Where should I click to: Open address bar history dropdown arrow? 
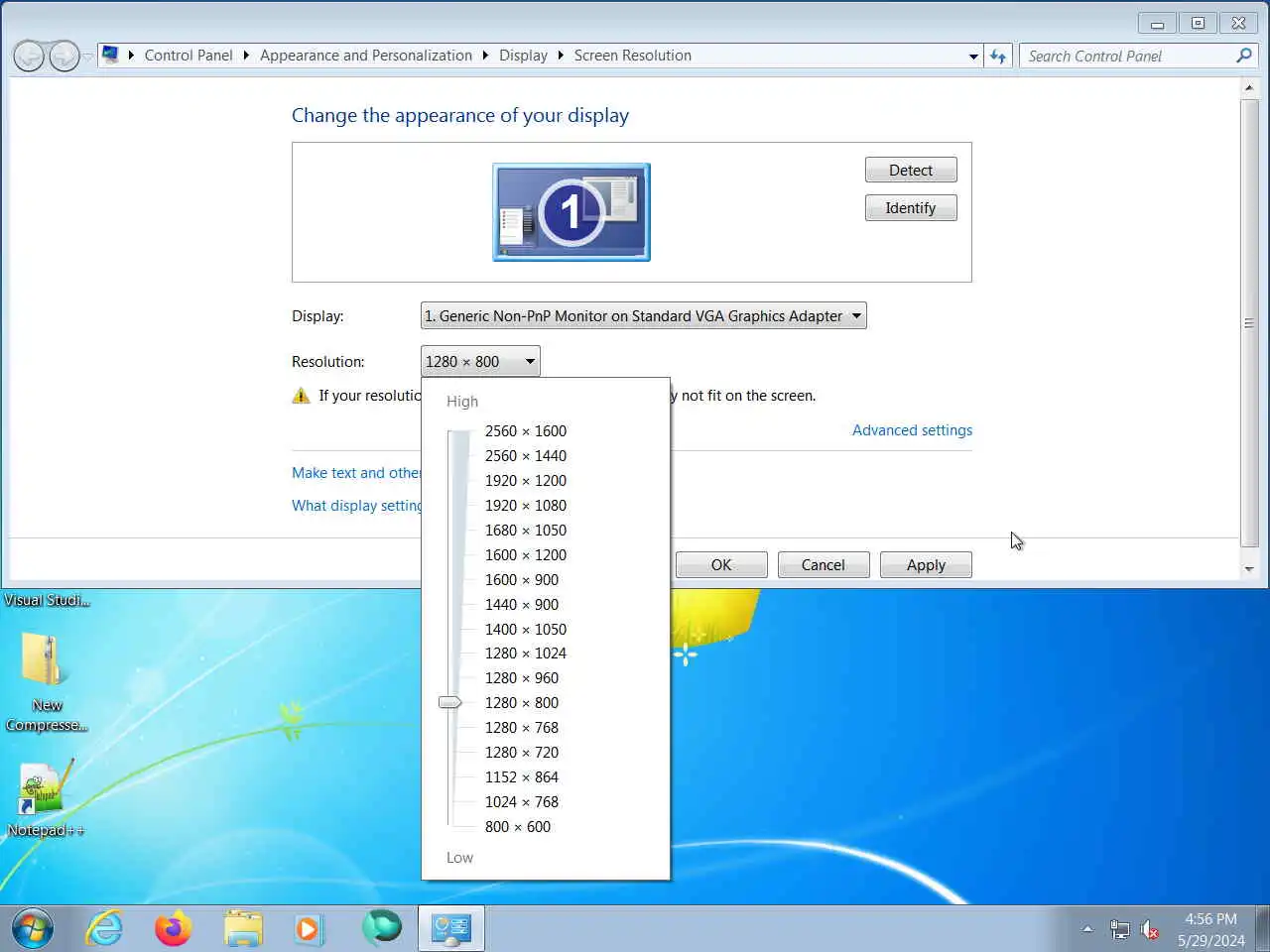click(973, 57)
